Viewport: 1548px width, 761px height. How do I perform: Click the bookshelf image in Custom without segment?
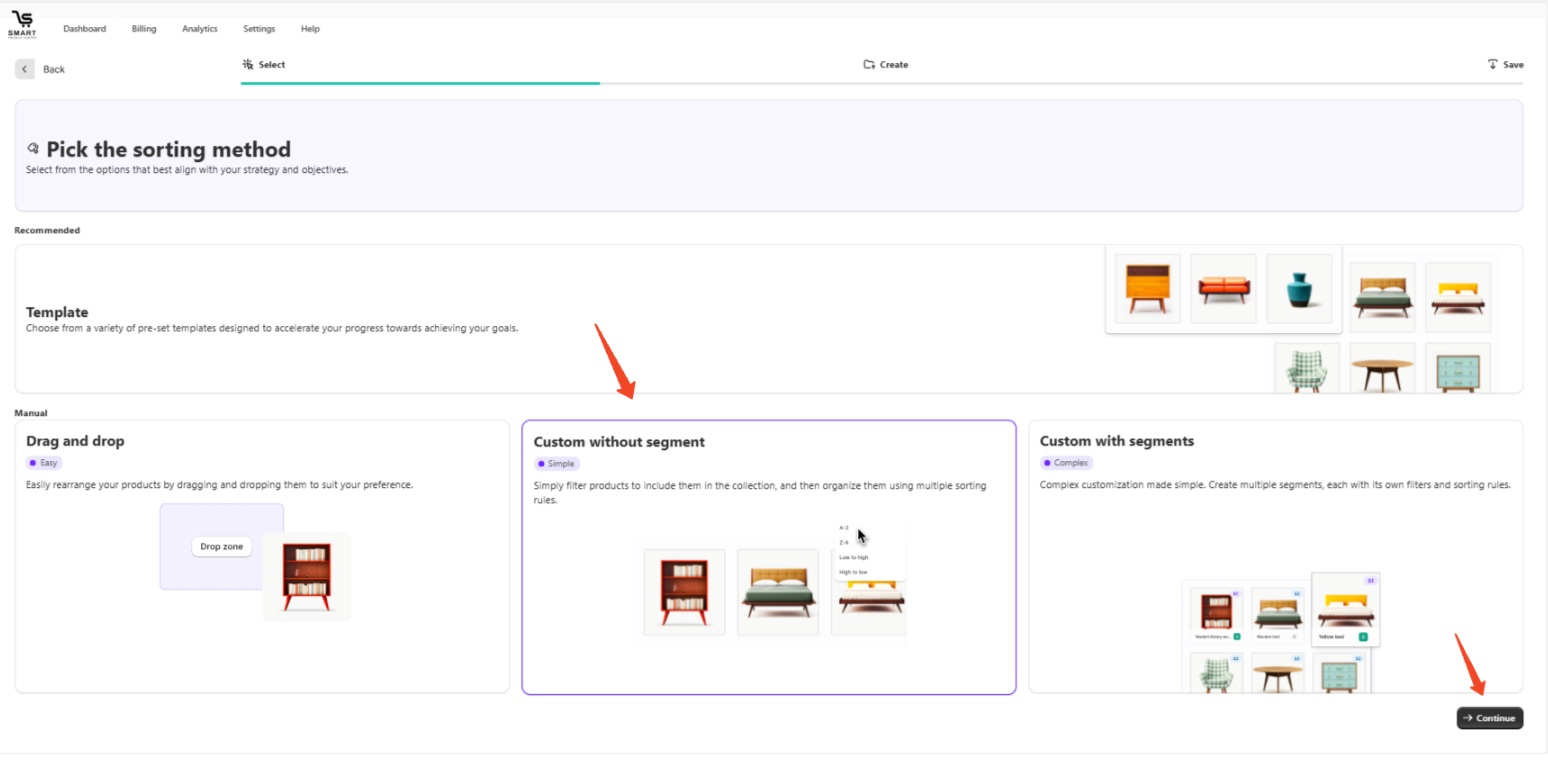pos(685,592)
